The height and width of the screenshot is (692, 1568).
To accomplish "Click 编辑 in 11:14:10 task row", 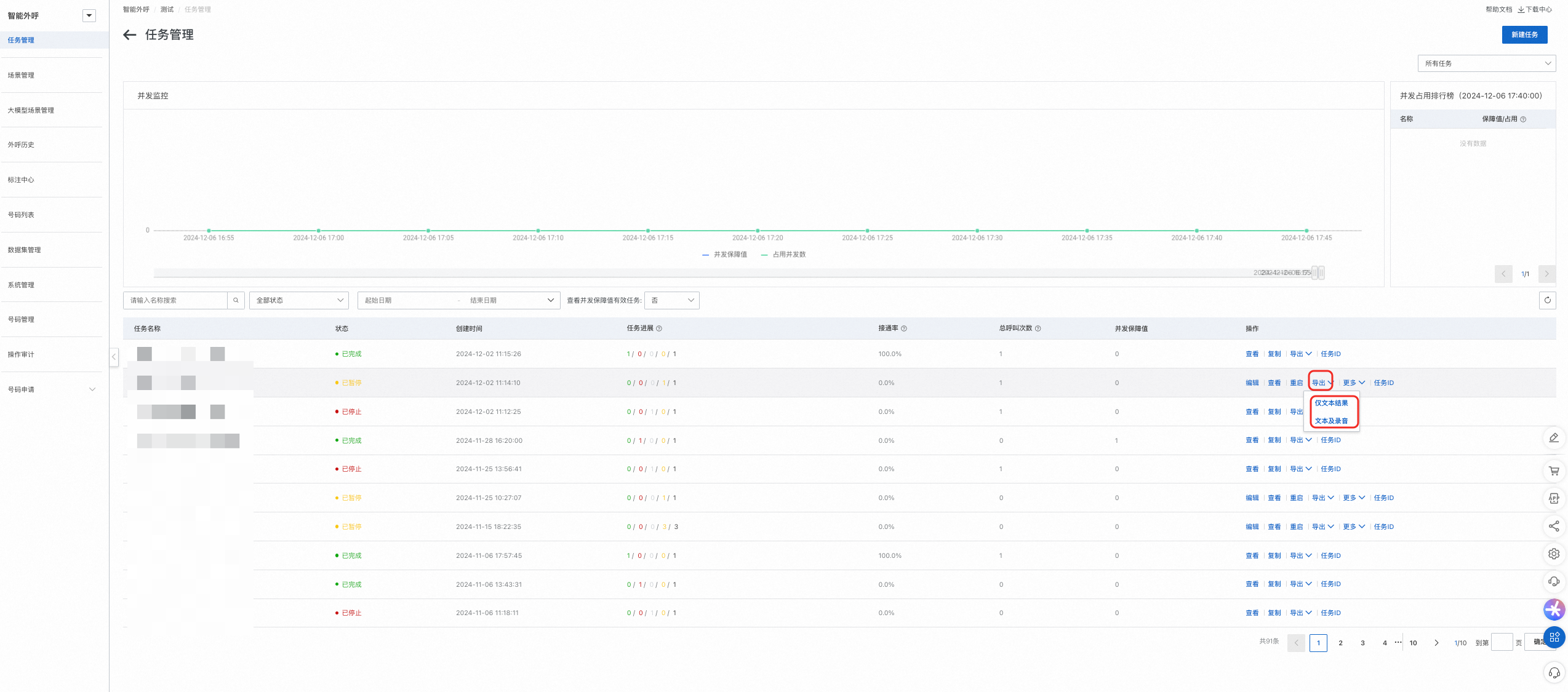I will (1252, 383).
